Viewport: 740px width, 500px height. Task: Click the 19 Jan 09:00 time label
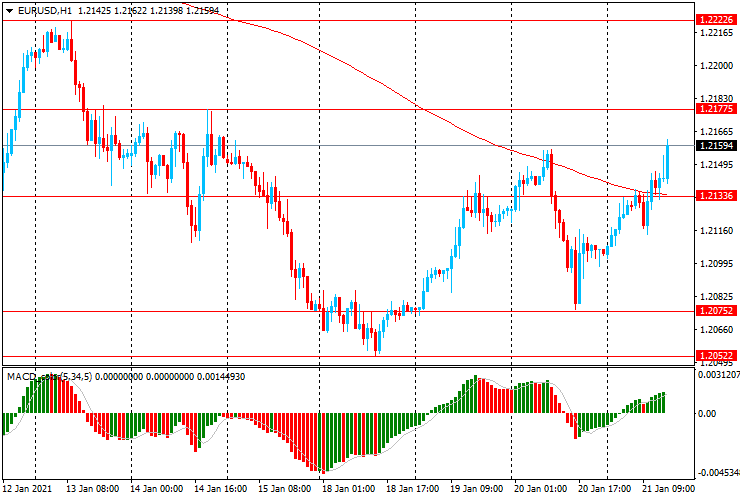pyautogui.click(x=477, y=489)
